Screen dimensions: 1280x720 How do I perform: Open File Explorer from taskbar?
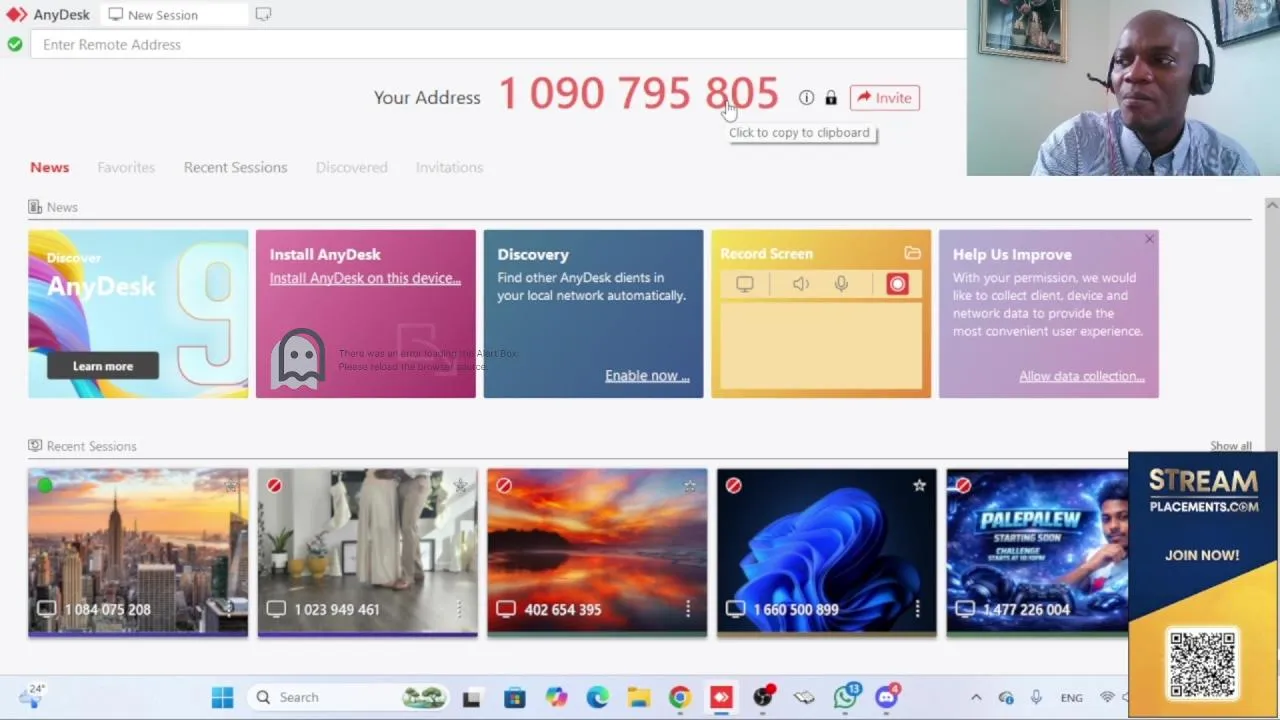pos(639,697)
